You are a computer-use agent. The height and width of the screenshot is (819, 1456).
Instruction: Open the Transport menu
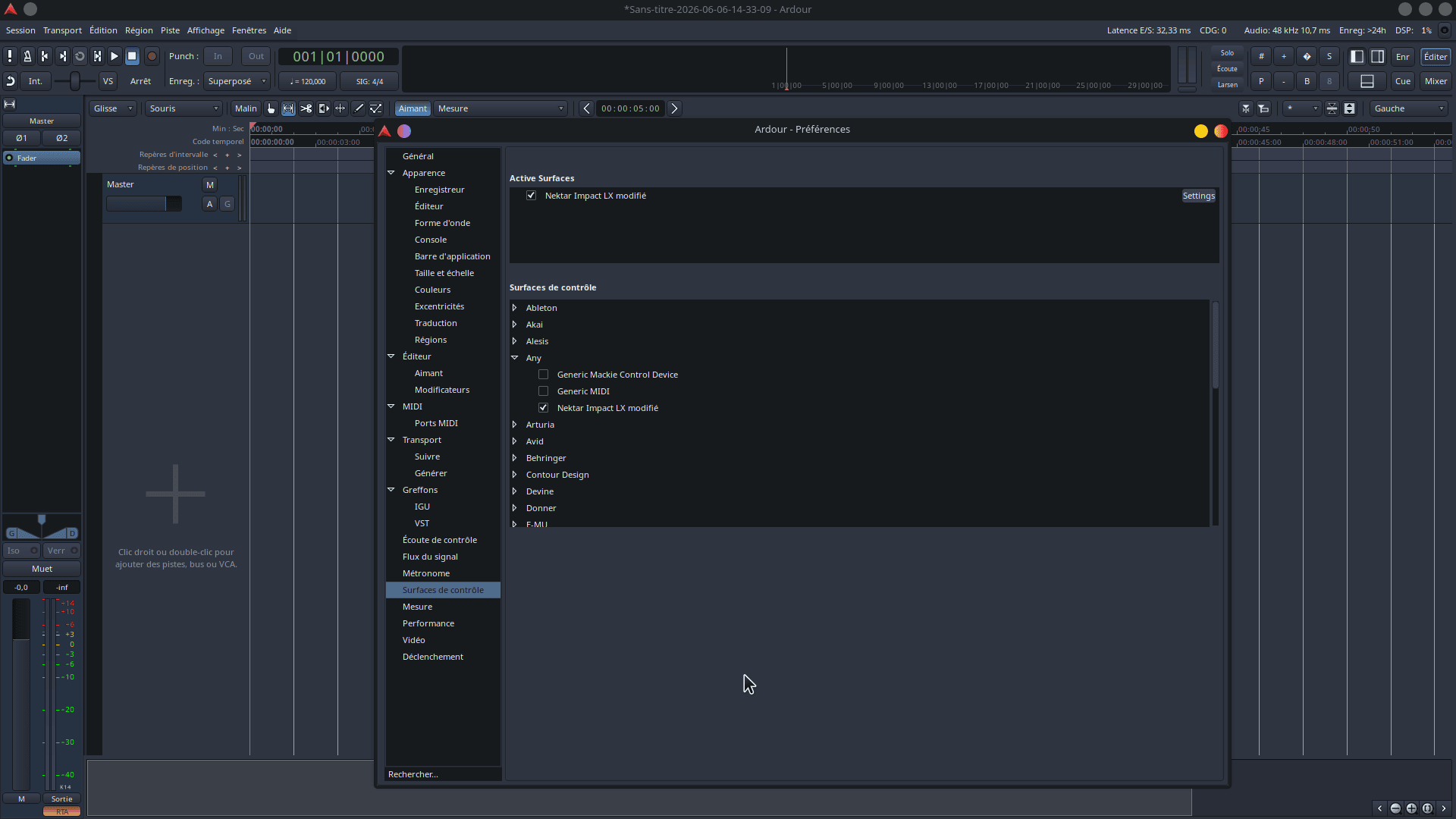pos(62,30)
